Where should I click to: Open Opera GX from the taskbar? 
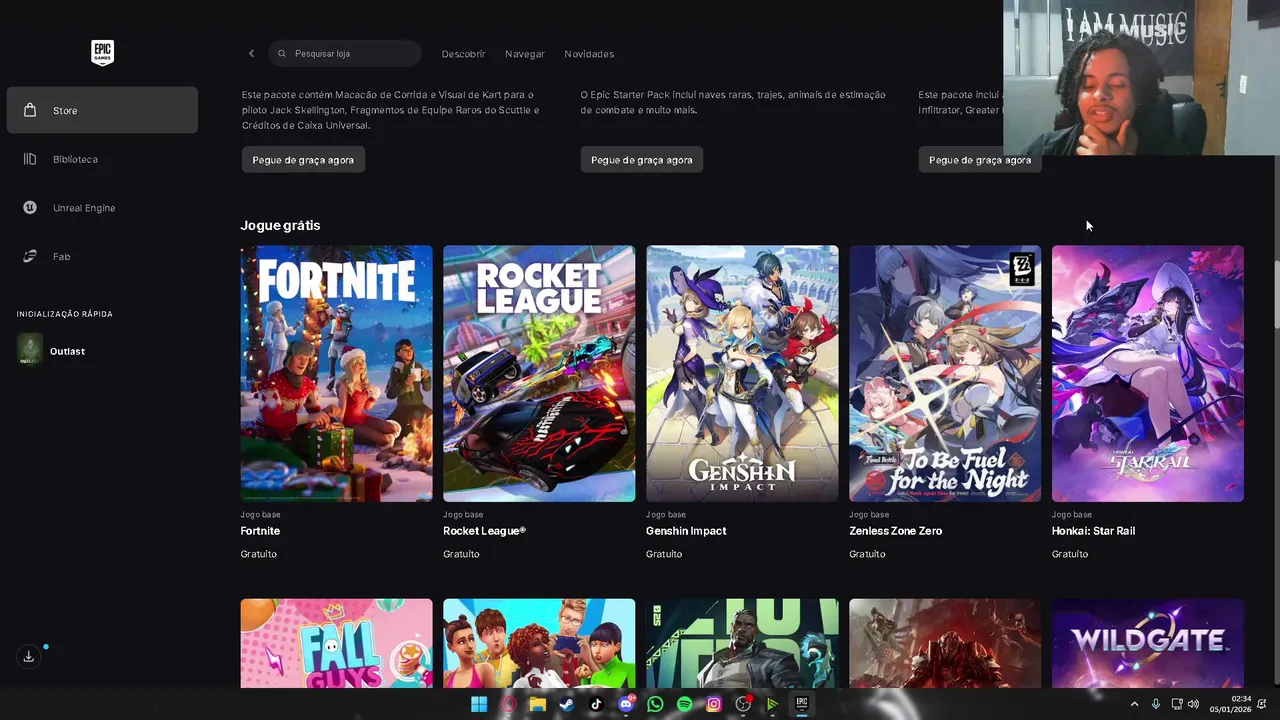(508, 704)
